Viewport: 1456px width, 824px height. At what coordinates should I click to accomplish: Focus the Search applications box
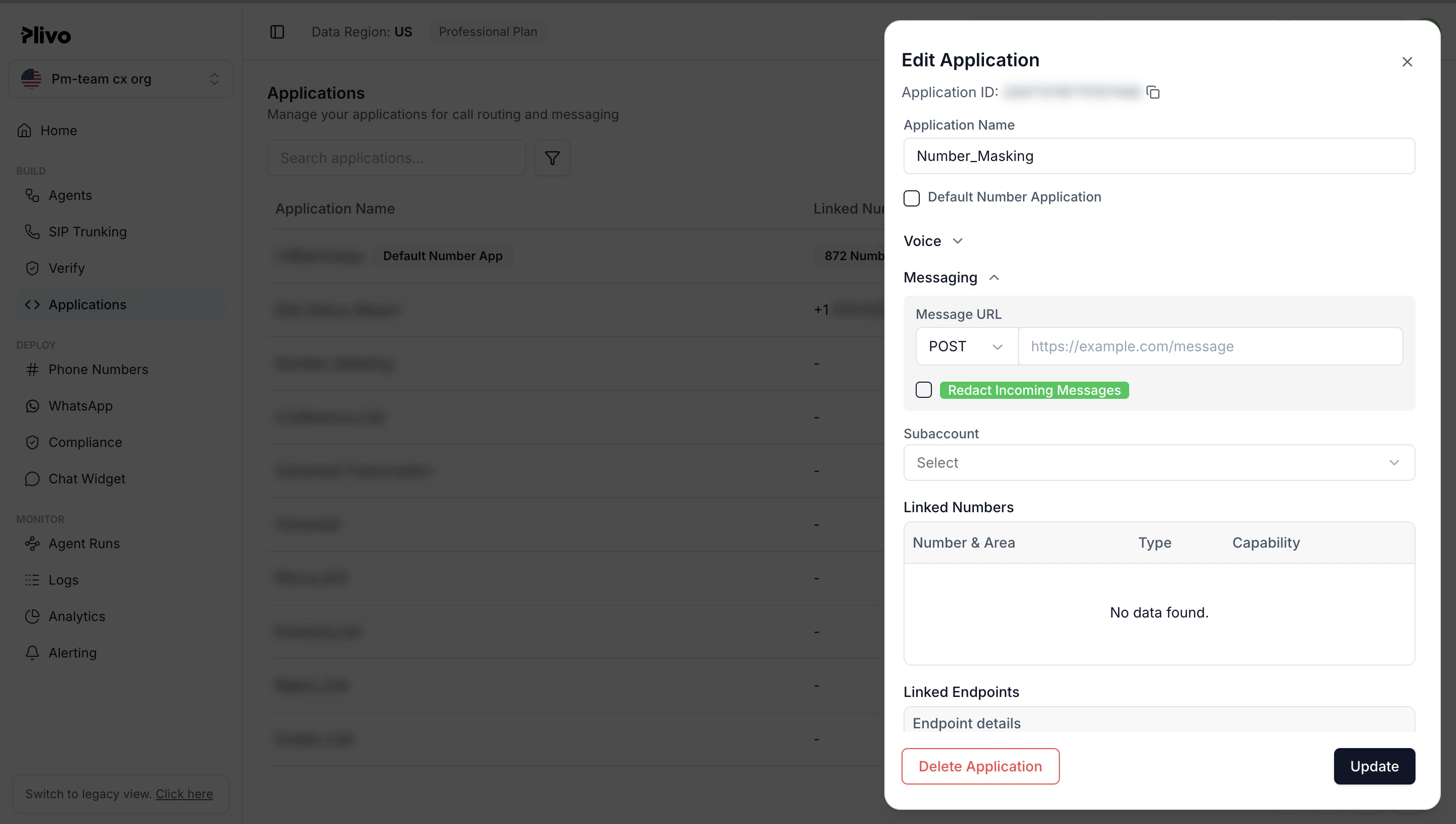click(397, 158)
